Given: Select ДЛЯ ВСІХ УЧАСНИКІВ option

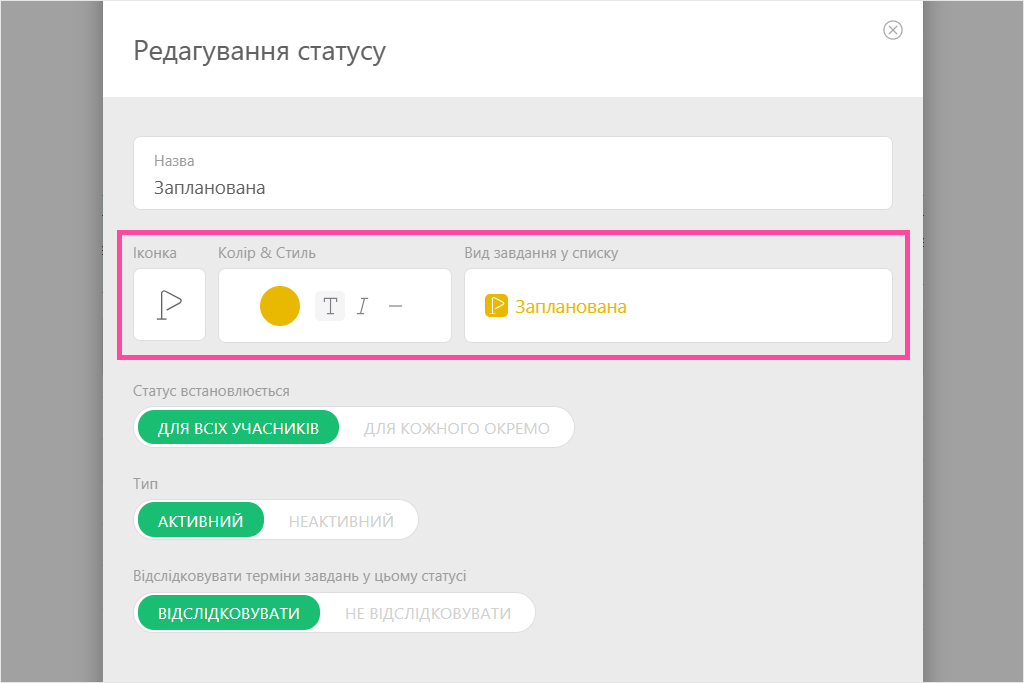Looking at the screenshot, I should pos(238,428).
